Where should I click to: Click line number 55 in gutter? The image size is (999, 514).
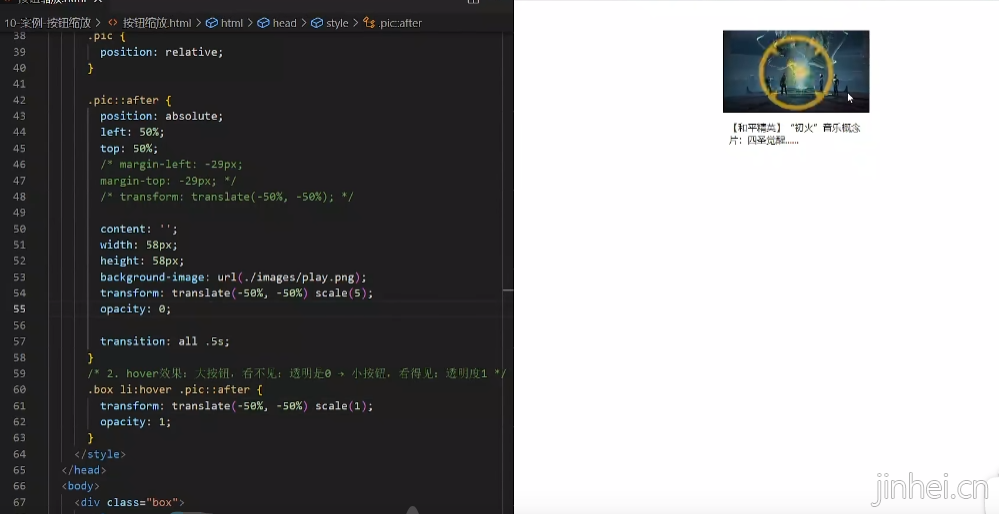[x=19, y=309]
